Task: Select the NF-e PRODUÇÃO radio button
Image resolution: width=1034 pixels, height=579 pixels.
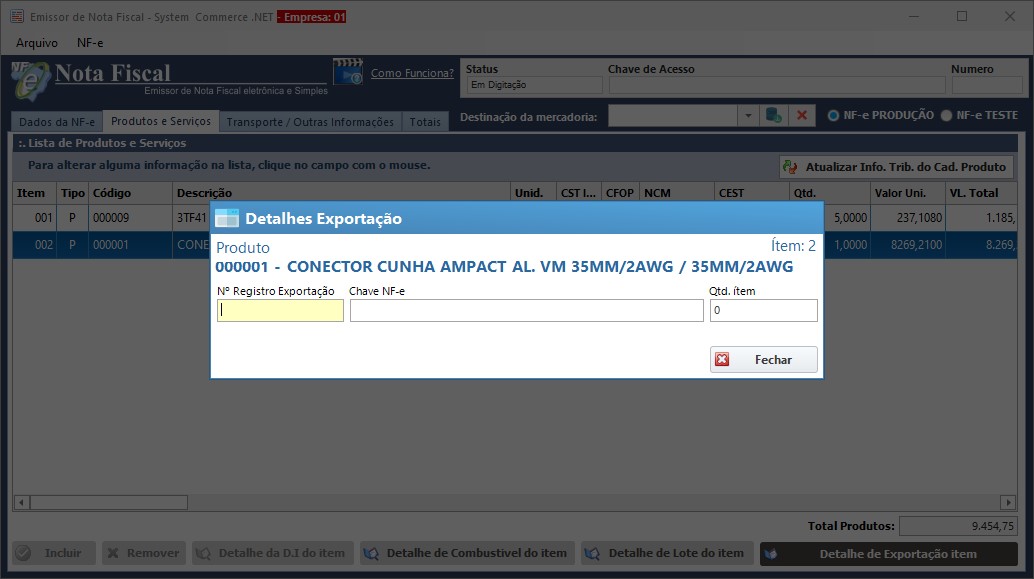Action: coord(833,115)
